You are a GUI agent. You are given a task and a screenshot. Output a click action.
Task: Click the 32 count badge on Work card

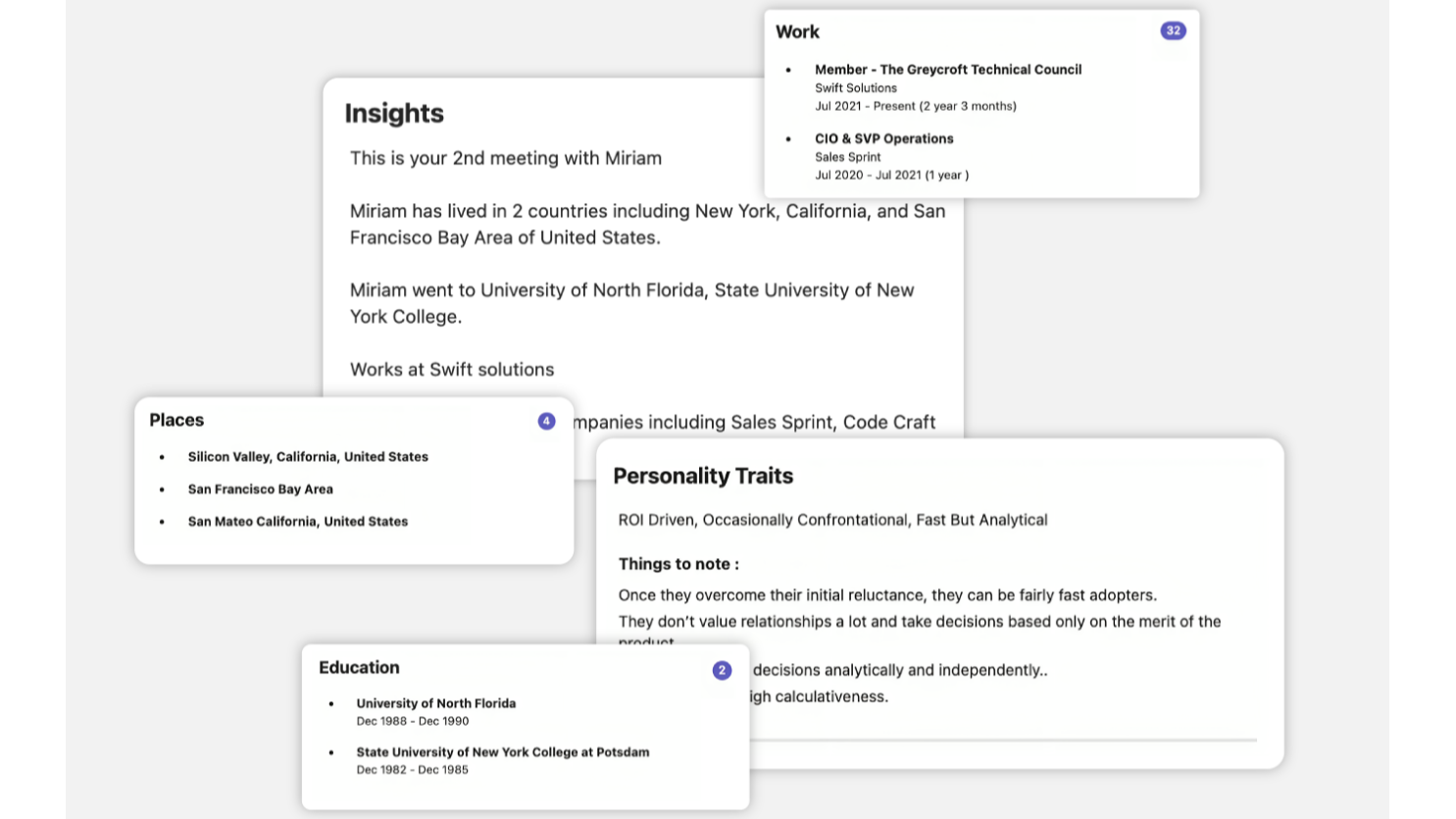click(x=1173, y=31)
